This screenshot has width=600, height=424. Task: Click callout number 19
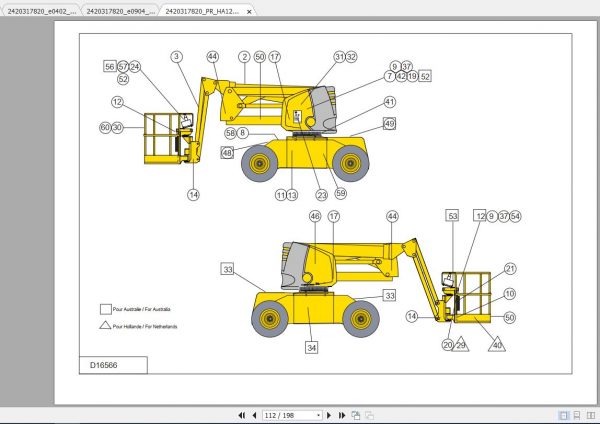412,76
